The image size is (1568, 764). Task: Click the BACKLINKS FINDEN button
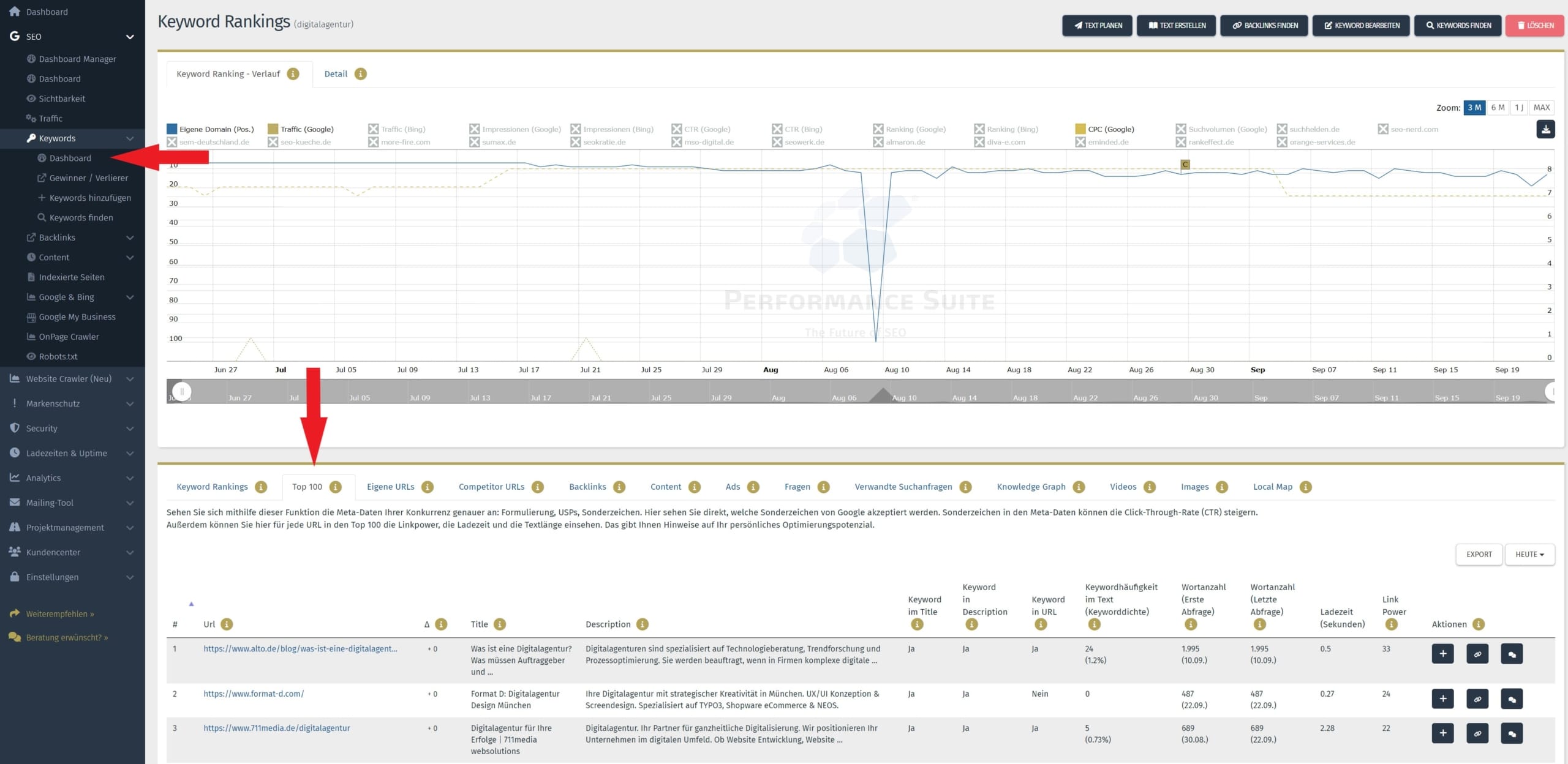[1264, 26]
